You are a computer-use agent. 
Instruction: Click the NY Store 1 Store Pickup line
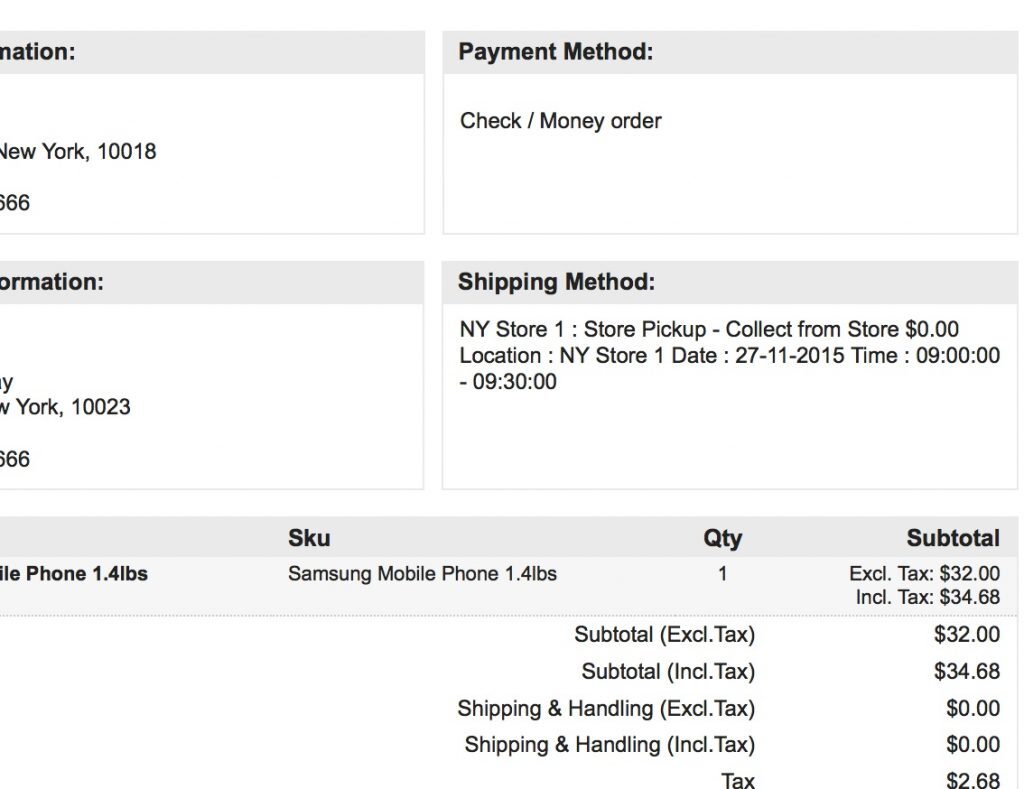tap(708, 329)
